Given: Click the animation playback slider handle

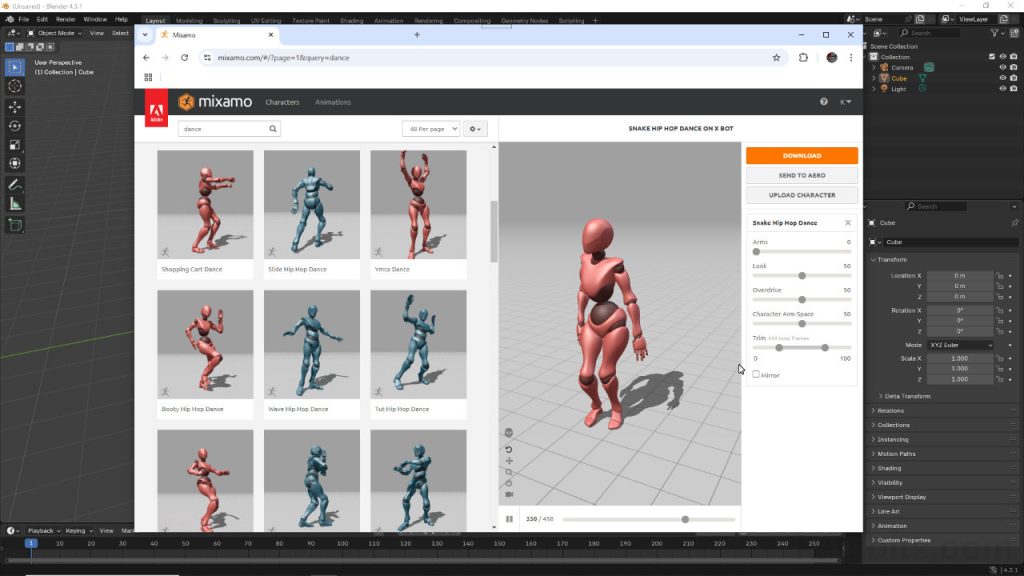Looking at the screenshot, I should pyautogui.click(x=684, y=519).
